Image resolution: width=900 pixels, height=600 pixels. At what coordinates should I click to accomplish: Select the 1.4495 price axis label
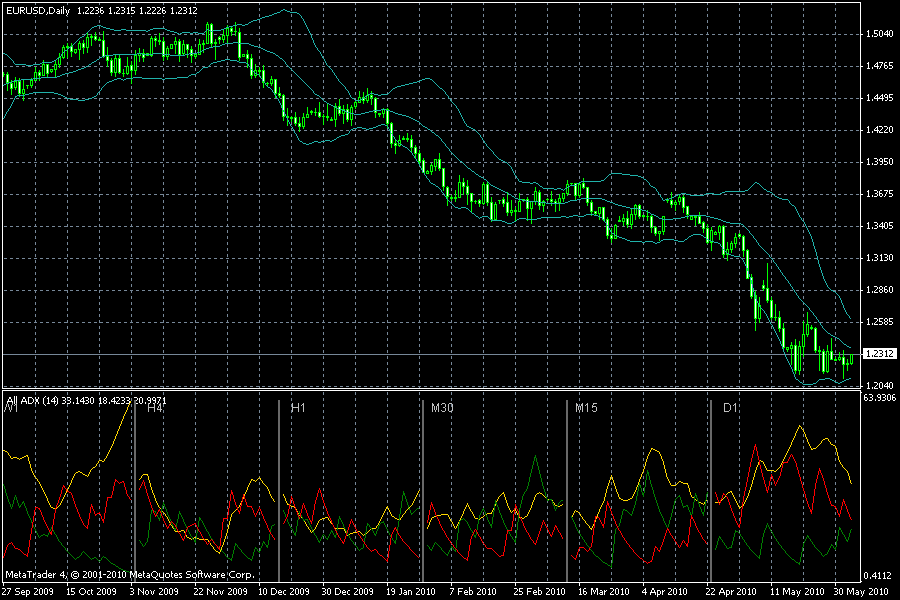coord(880,98)
